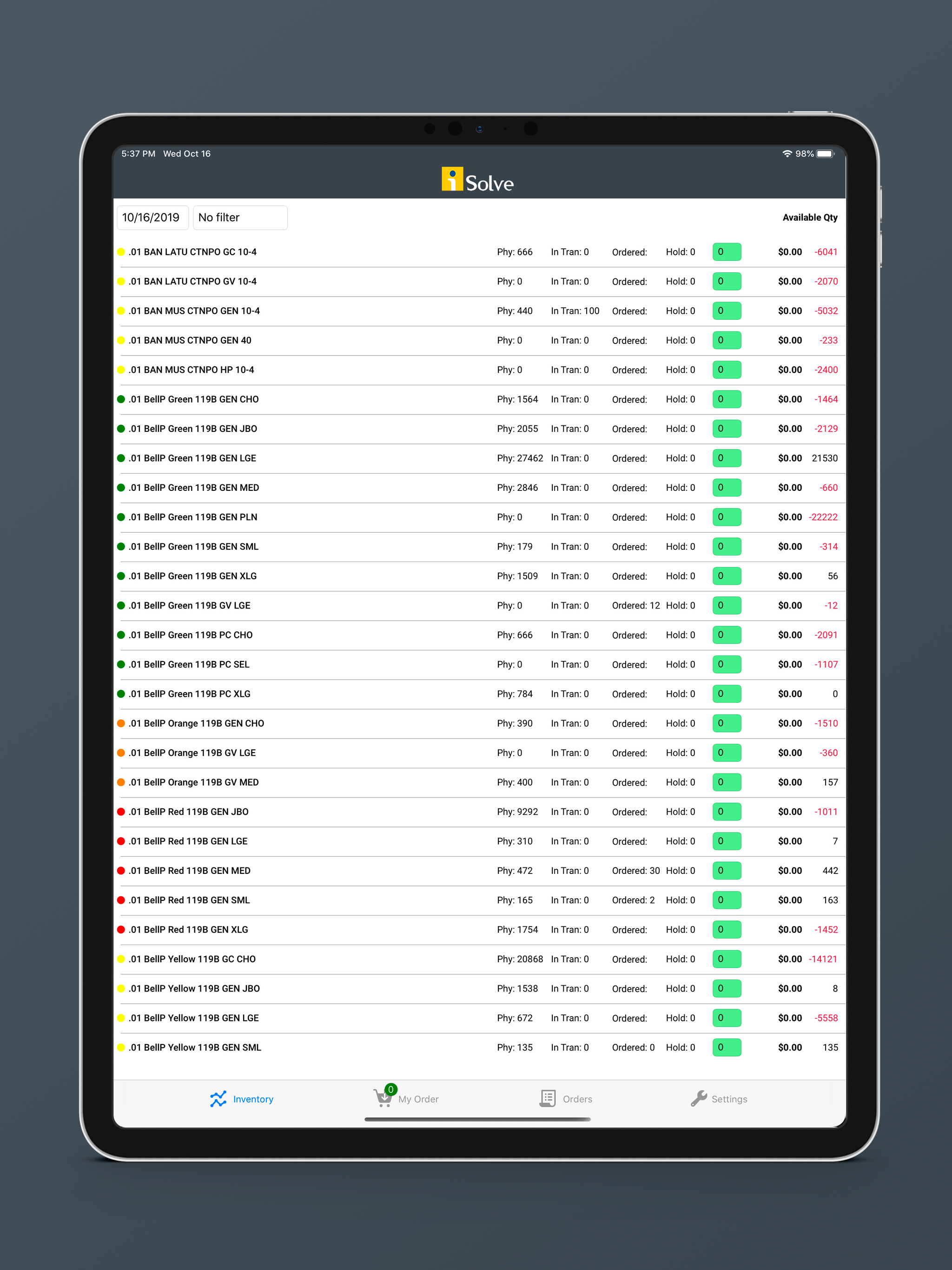Select item .01 BellP Green 119B PC CHO
This screenshot has width=952, height=1270.
(x=191, y=635)
